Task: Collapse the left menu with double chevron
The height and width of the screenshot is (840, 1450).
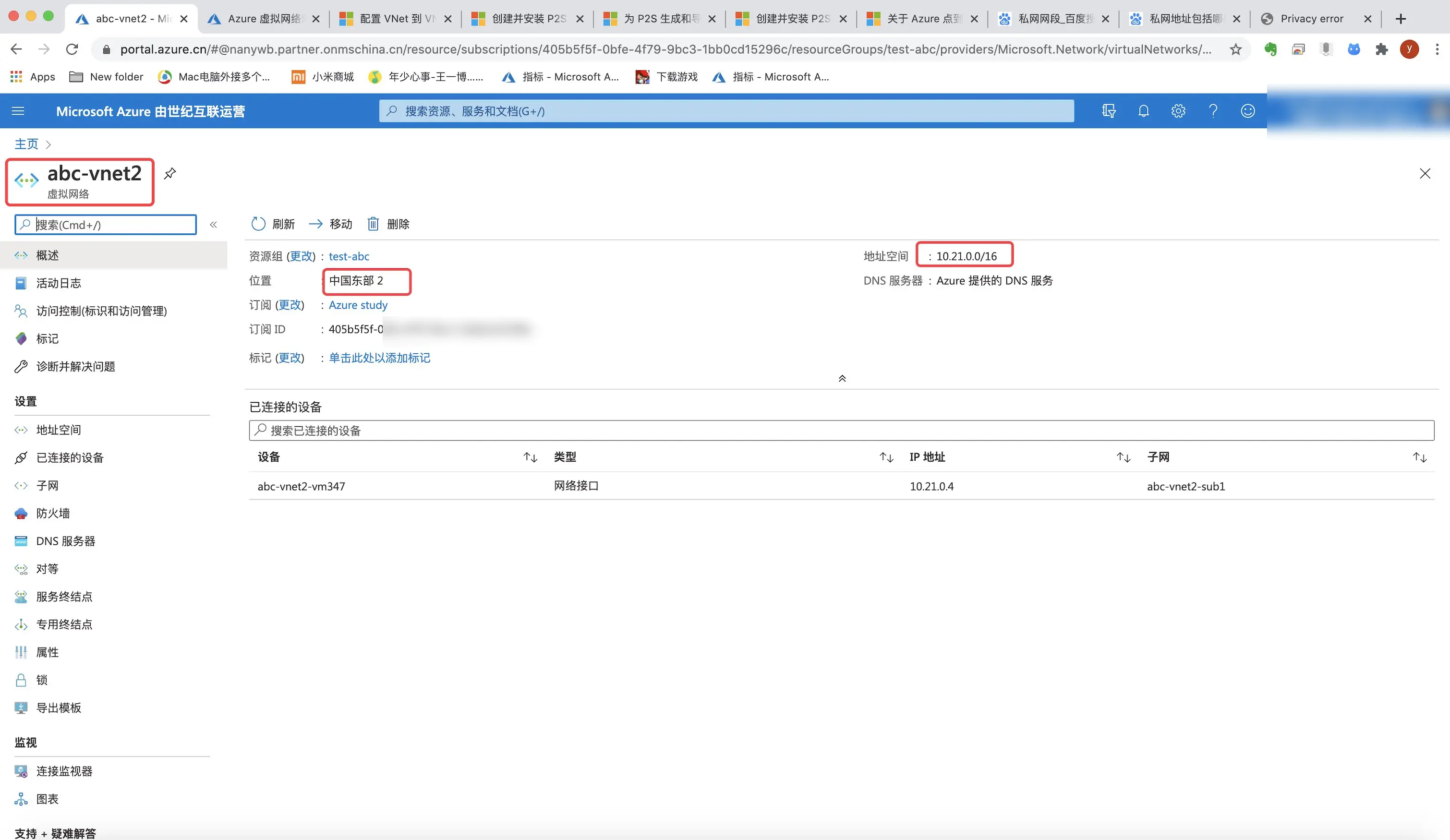Action: click(x=214, y=224)
